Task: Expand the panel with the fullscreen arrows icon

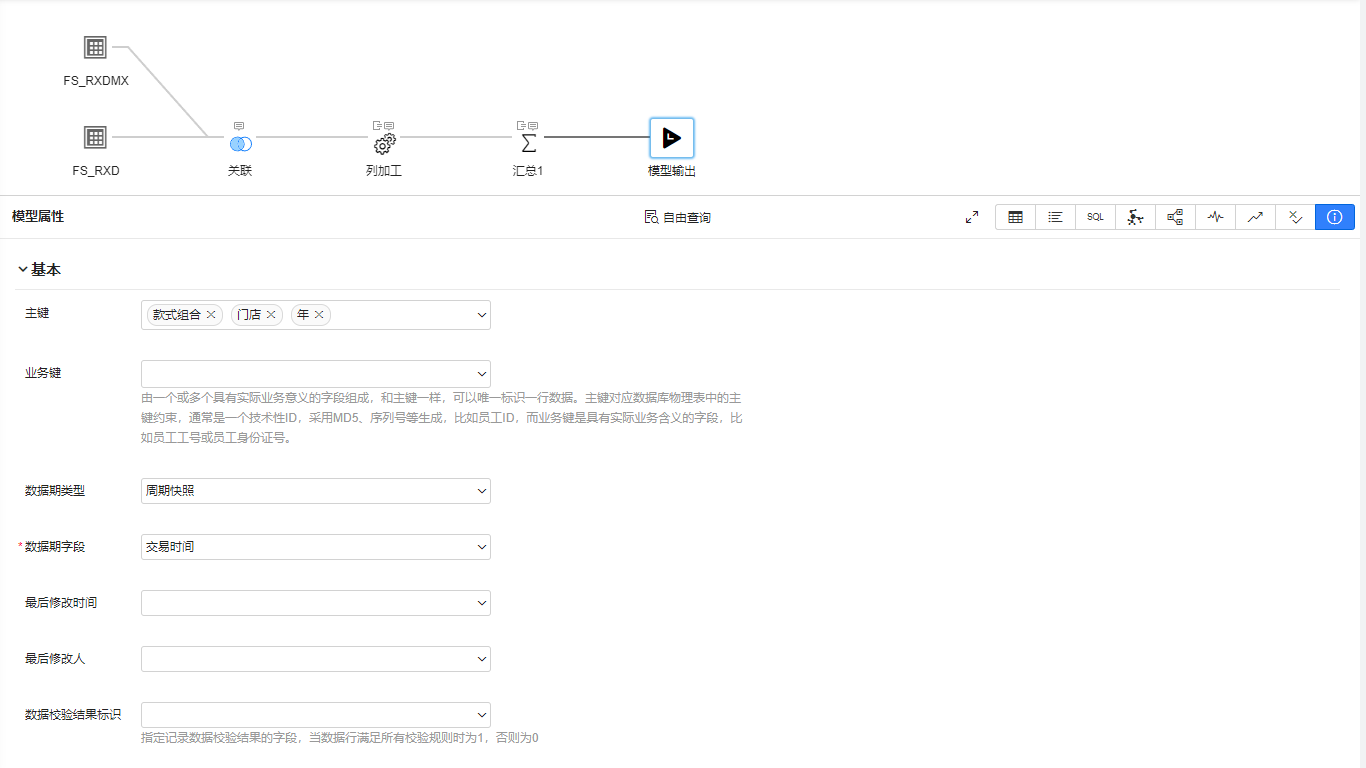Action: tap(972, 217)
